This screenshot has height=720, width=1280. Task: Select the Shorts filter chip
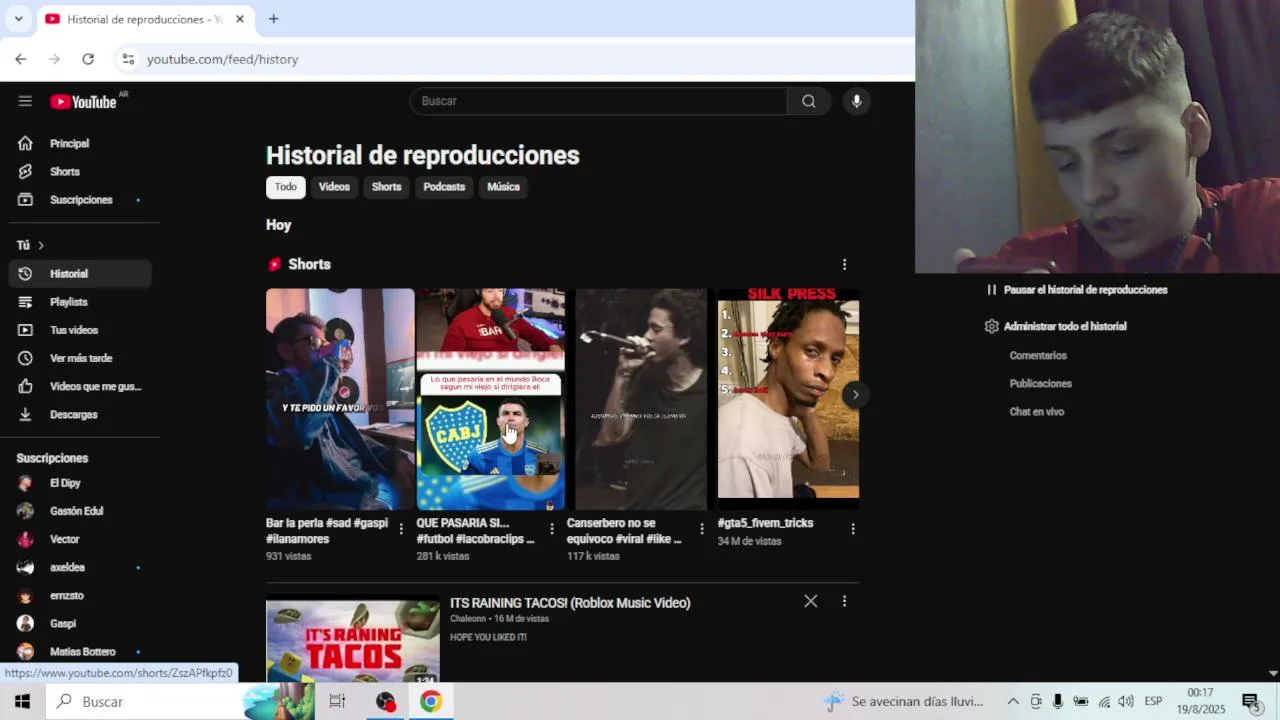point(386,187)
